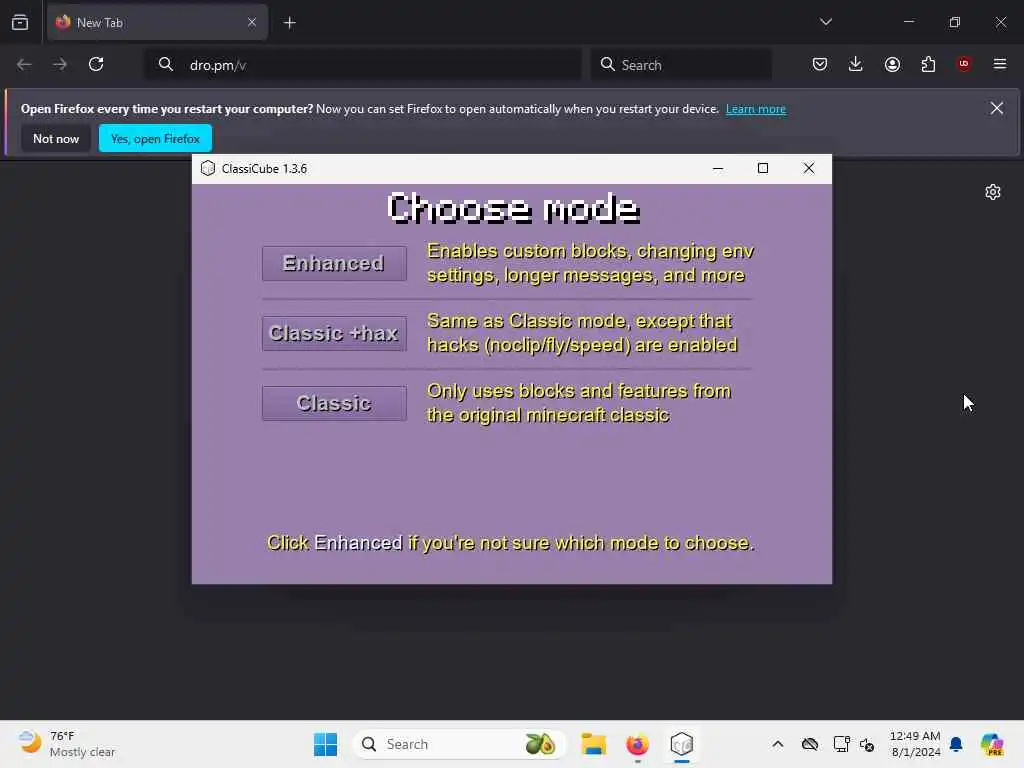1024x768 pixels.
Task: Open File Explorer from taskbar
Action: [594, 744]
